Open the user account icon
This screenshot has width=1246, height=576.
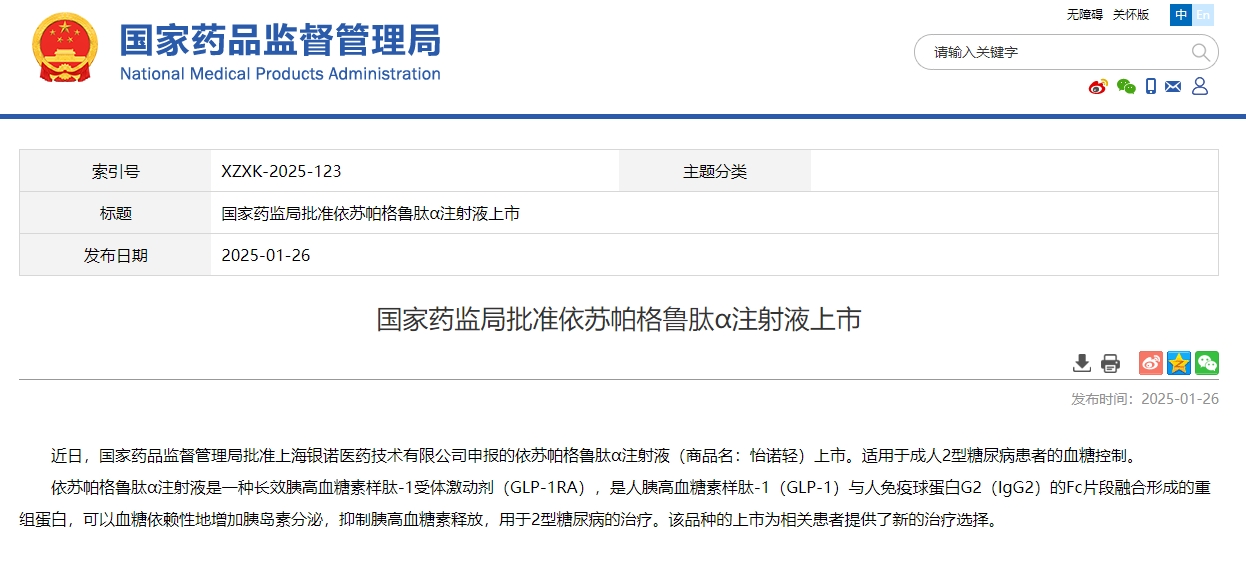click(x=1200, y=87)
